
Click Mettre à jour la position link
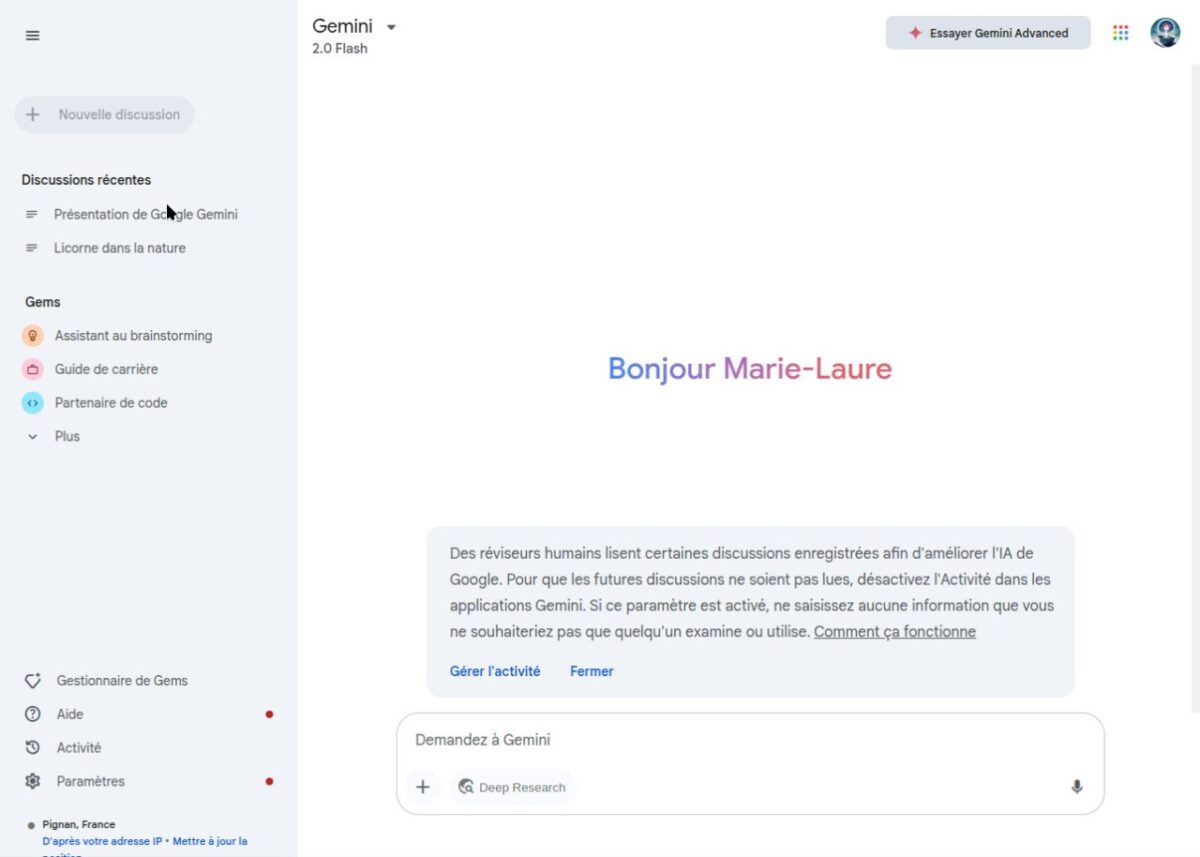click(x=210, y=841)
